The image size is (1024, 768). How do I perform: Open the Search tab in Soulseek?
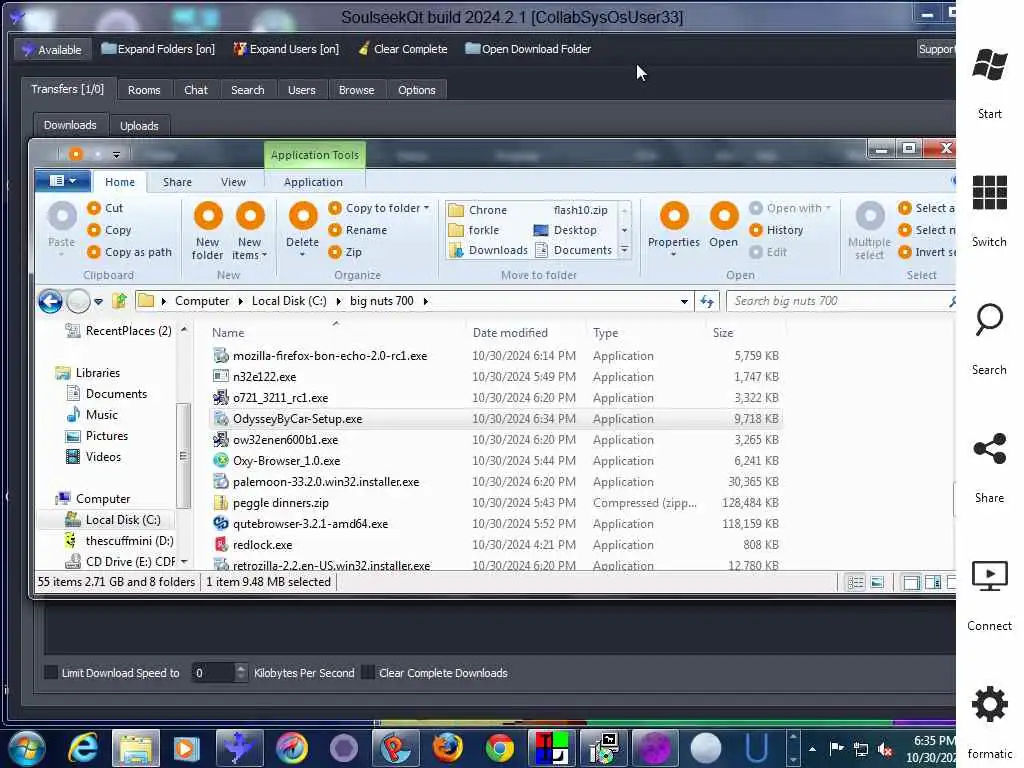pos(248,90)
